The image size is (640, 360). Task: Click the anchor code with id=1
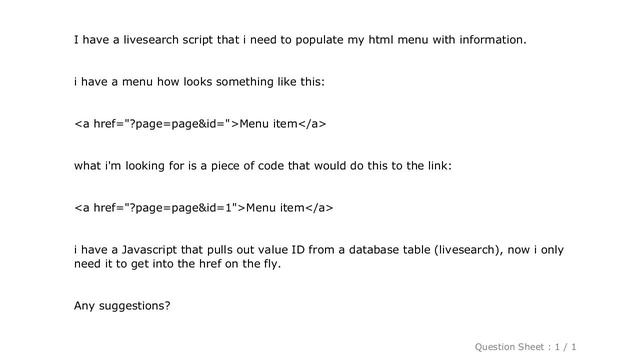(x=203, y=208)
